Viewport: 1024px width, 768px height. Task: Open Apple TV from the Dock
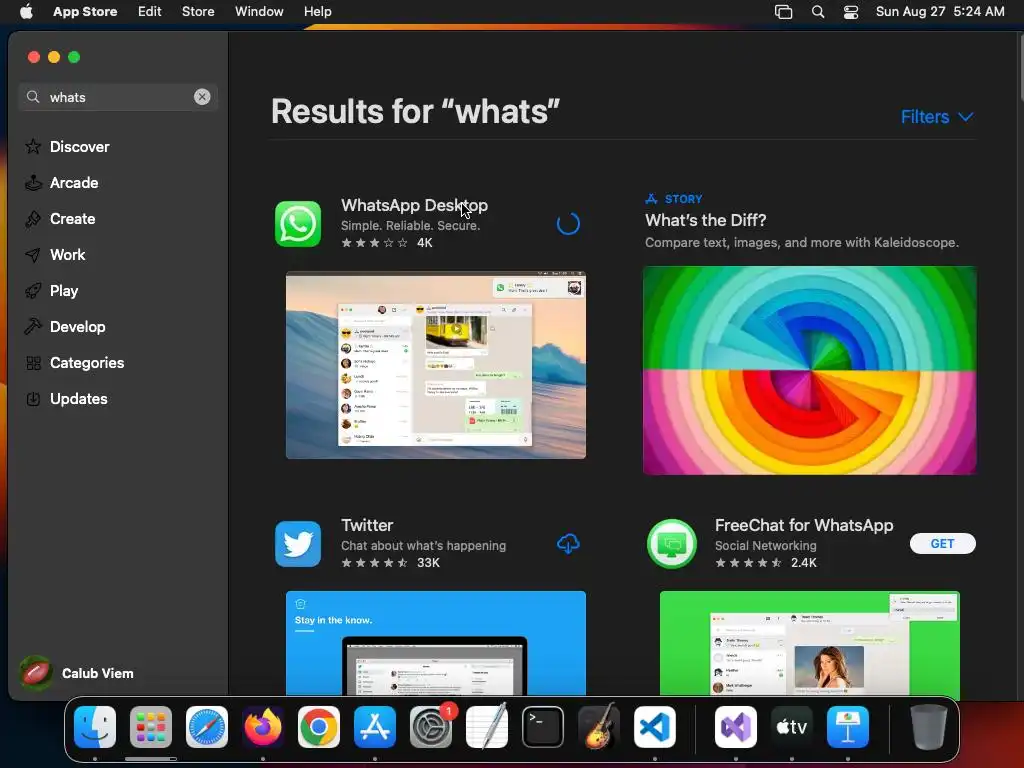tap(792, 727)
